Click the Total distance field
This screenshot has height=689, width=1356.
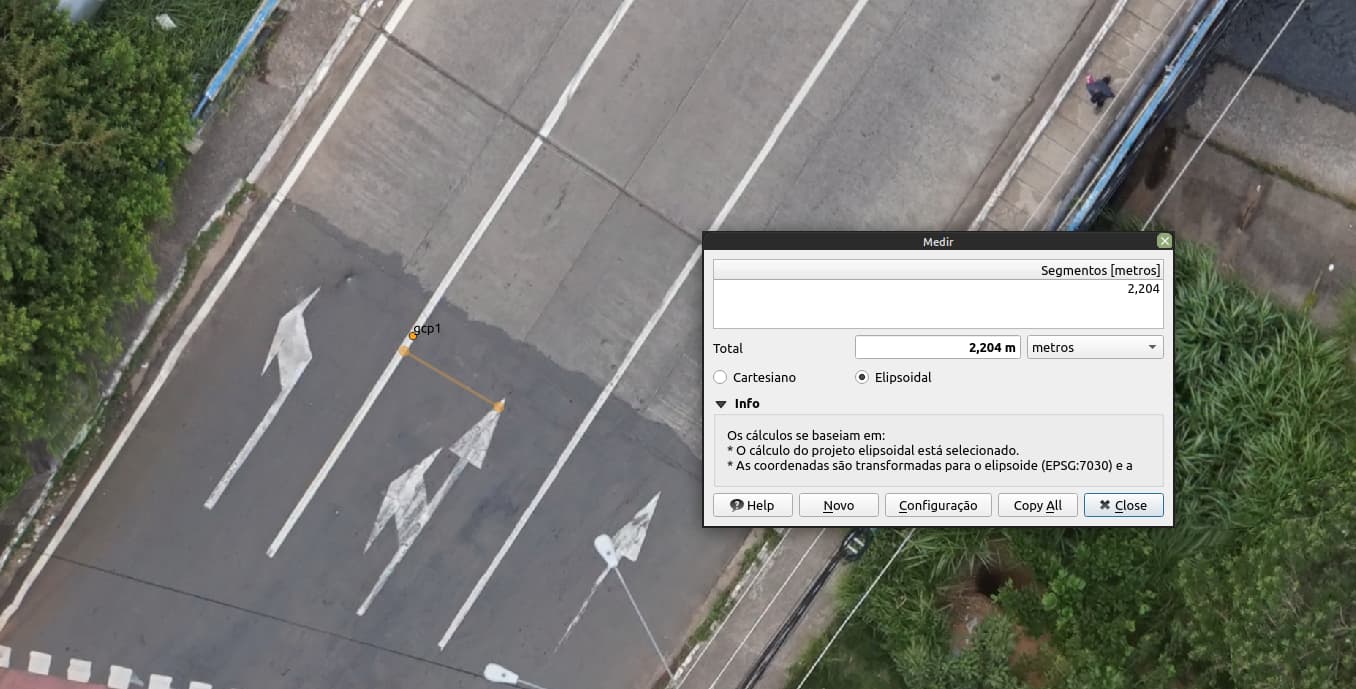coord(937,347)
